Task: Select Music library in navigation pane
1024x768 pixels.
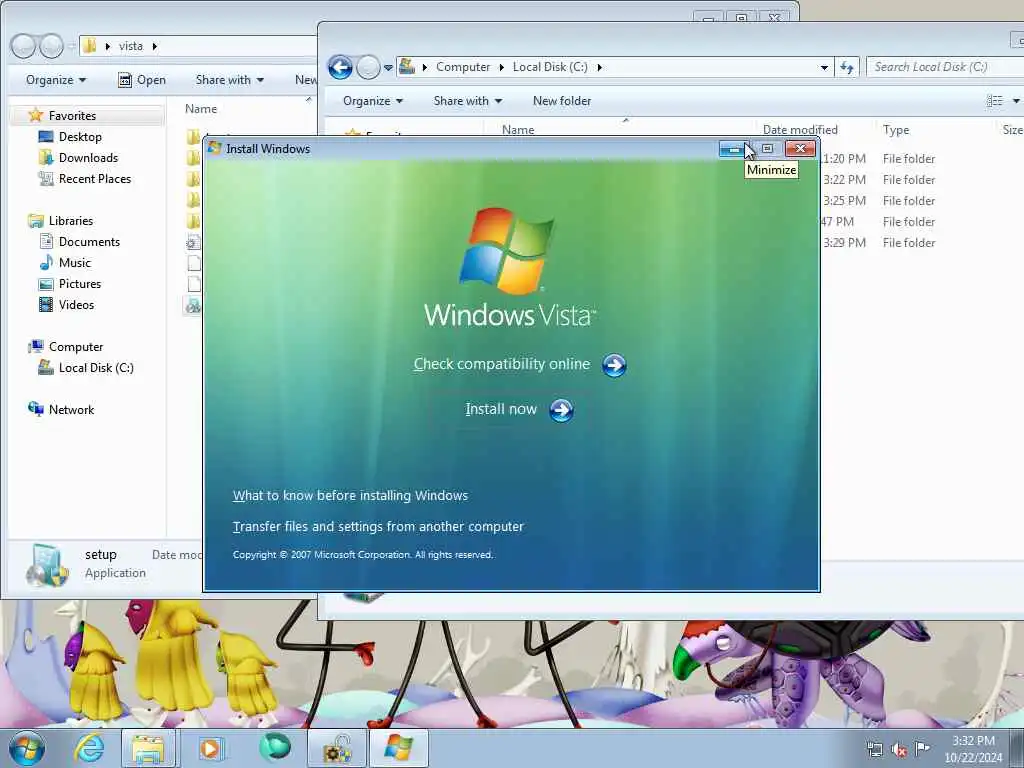Action: click(x=74, y=263)
